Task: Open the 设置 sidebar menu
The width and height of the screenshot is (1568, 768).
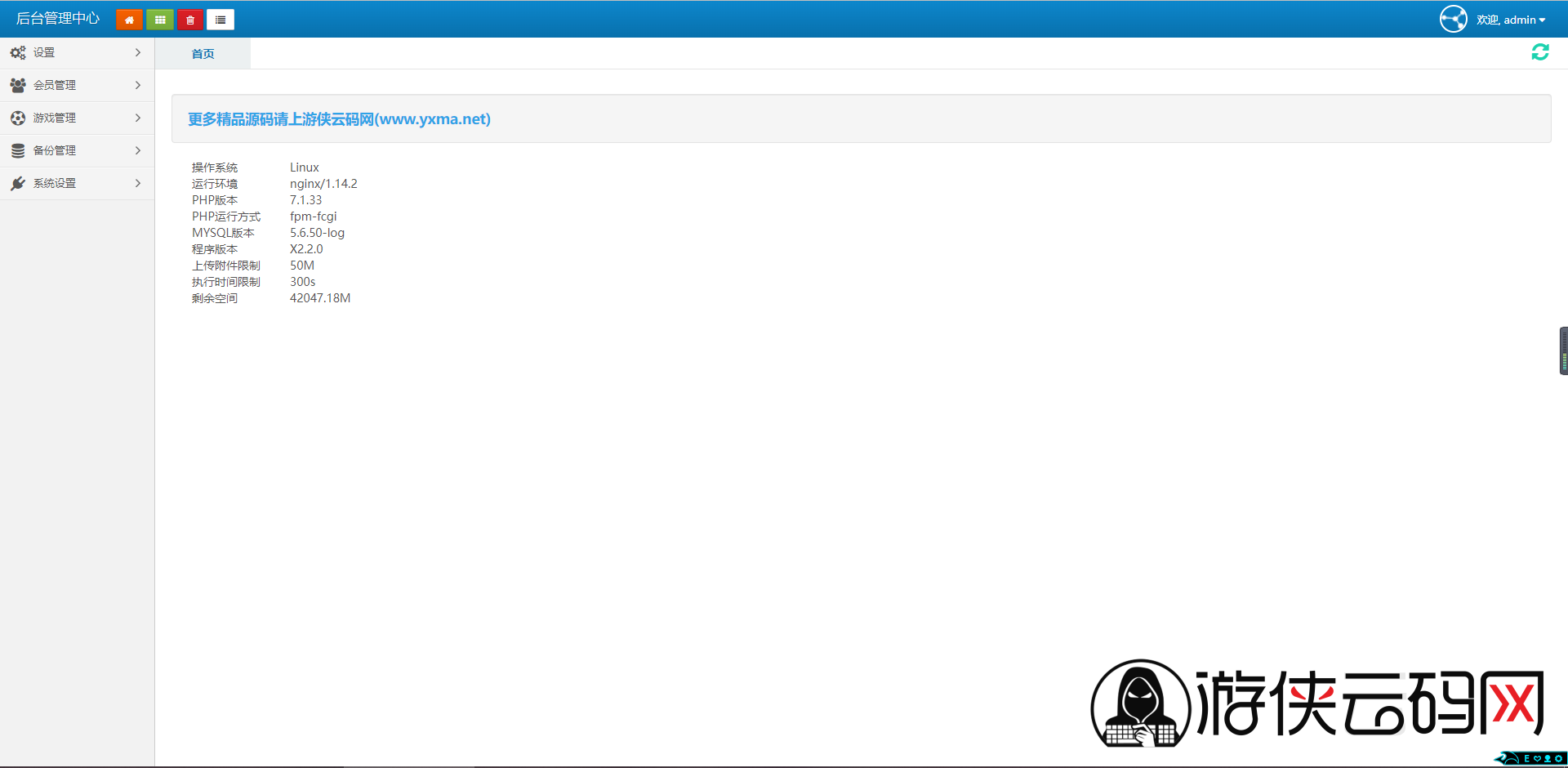Action: (x=77, y=52)
